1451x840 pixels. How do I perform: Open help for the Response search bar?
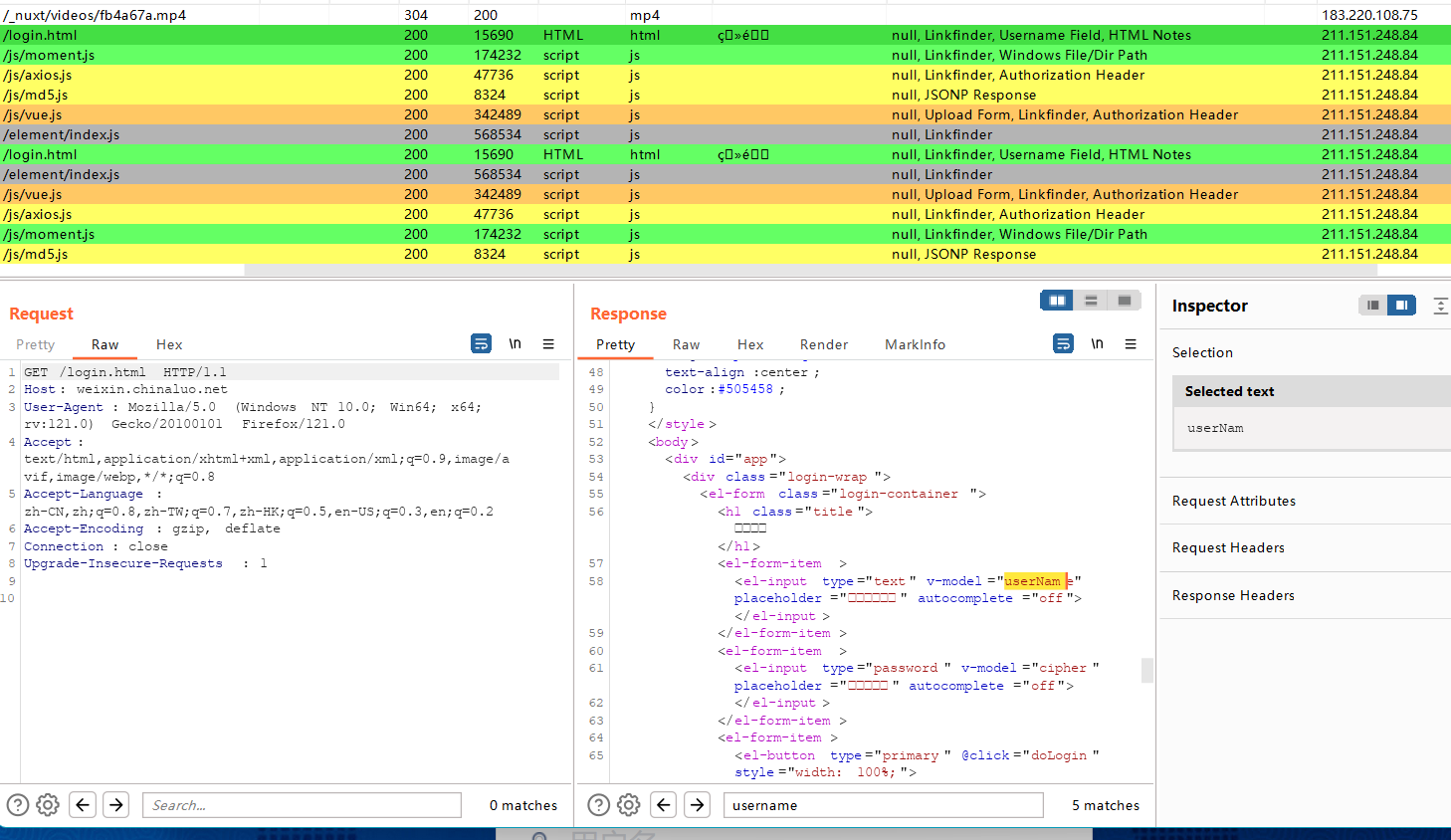tap(599, 805)
